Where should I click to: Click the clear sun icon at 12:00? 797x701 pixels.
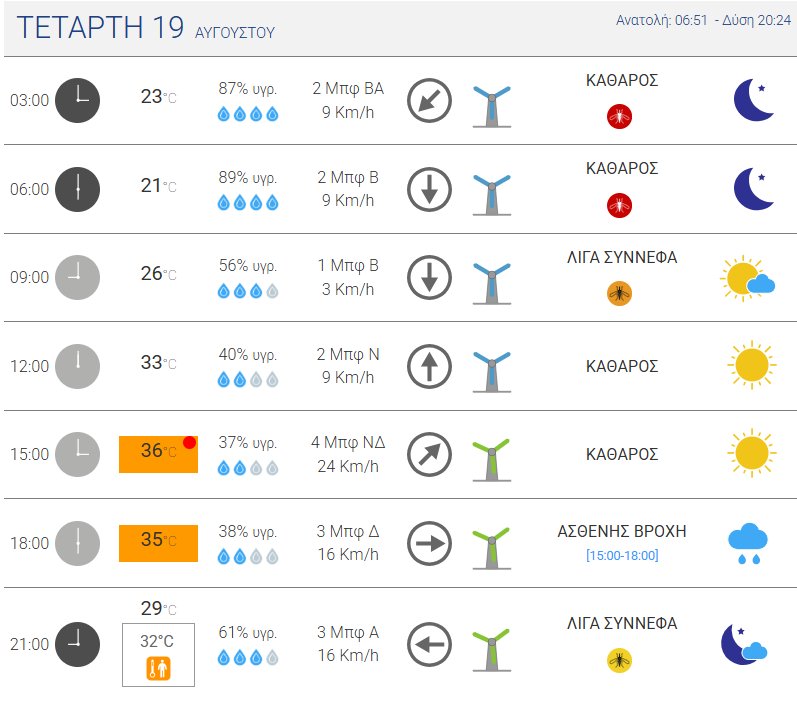pyautogui.click(x=752, y=365)
